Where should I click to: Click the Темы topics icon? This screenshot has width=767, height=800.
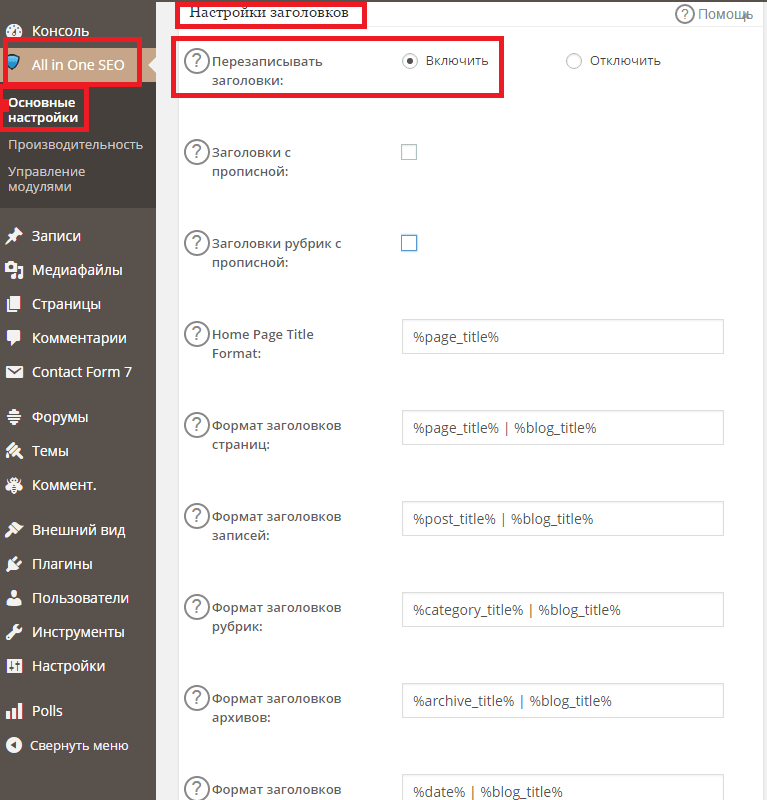pyautogui.click(x=14, y=451)
